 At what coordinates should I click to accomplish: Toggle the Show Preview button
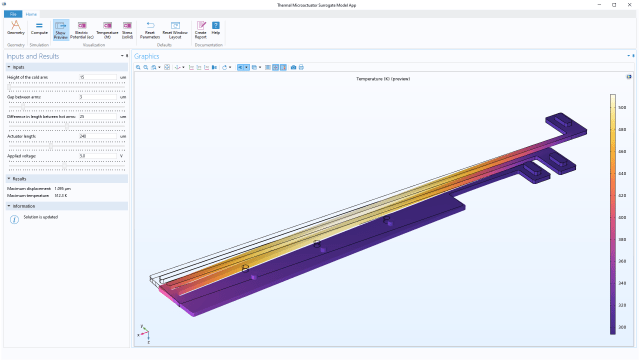click(x=61, y=30)
